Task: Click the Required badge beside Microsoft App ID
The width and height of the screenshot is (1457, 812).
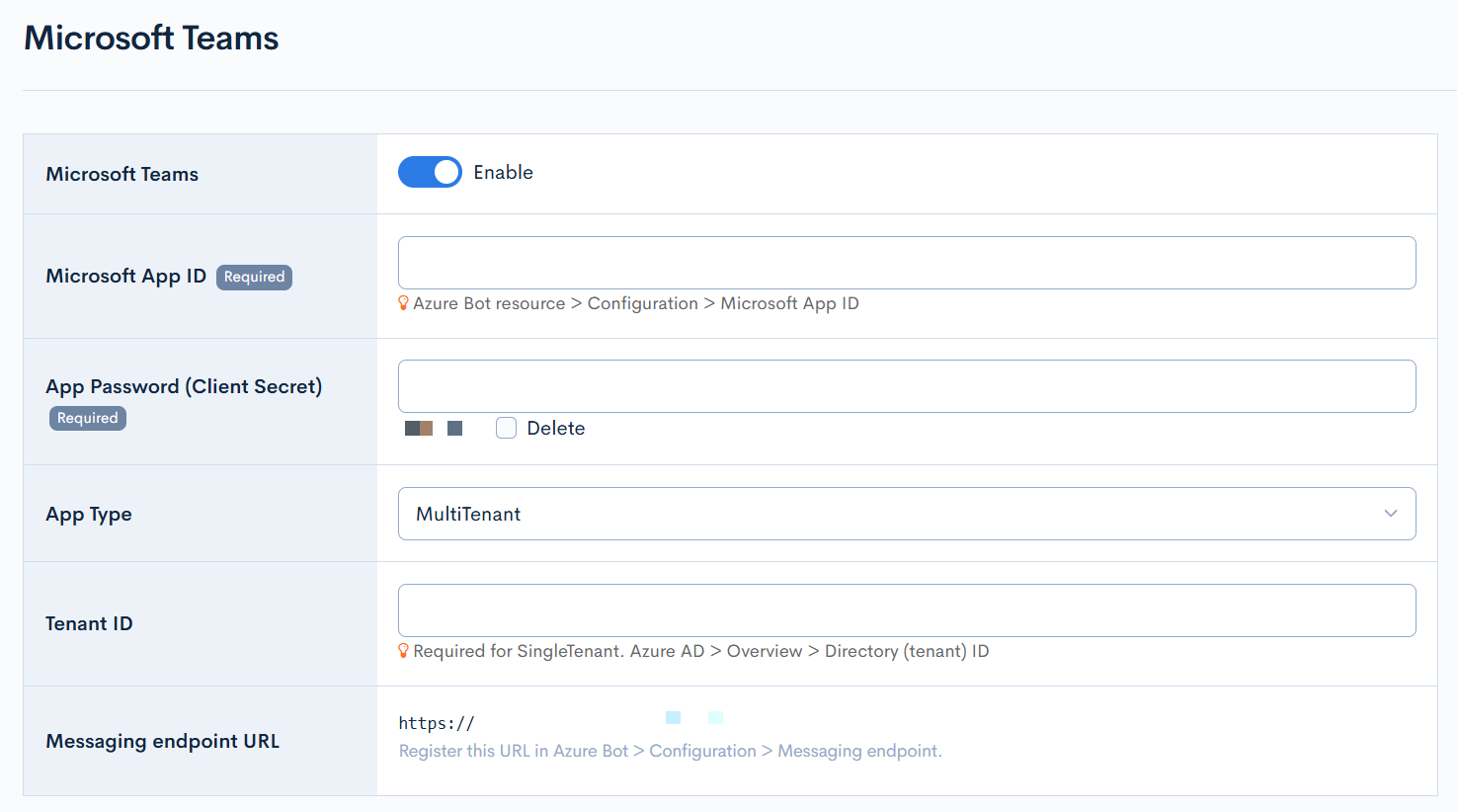Action: (x=254, y=277)
